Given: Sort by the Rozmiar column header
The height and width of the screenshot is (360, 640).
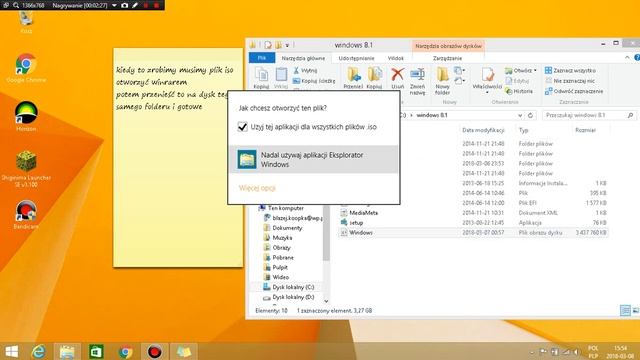Looking at the screenshot, I should (x=585, y=130).
